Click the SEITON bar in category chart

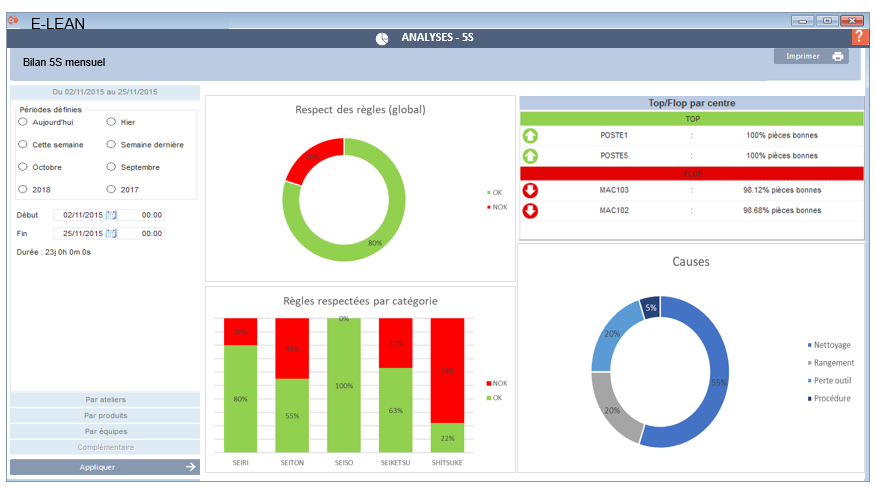(x=292, y=385)
